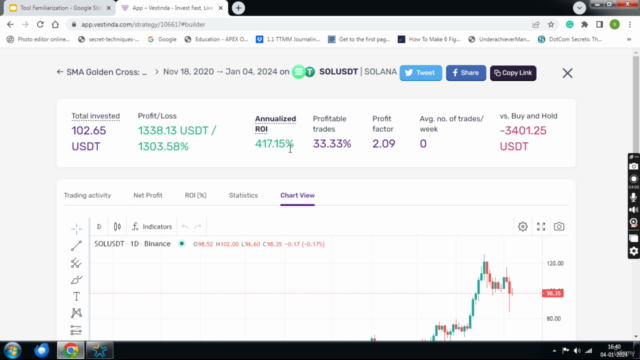Bookmark this page with star icon

(551, 24)
